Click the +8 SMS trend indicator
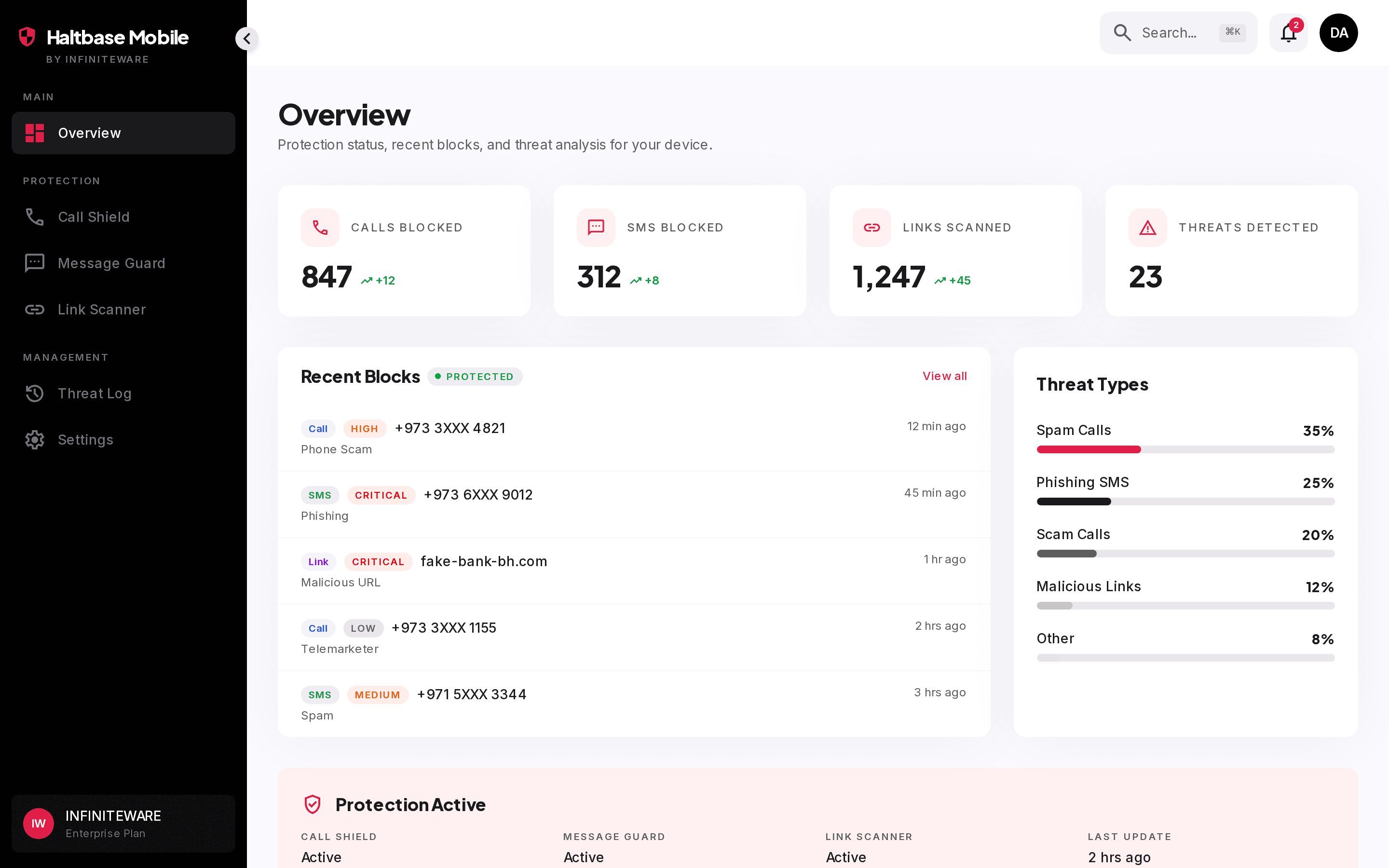The width and height of the screenshot is (1389, 868). point(644,280)
